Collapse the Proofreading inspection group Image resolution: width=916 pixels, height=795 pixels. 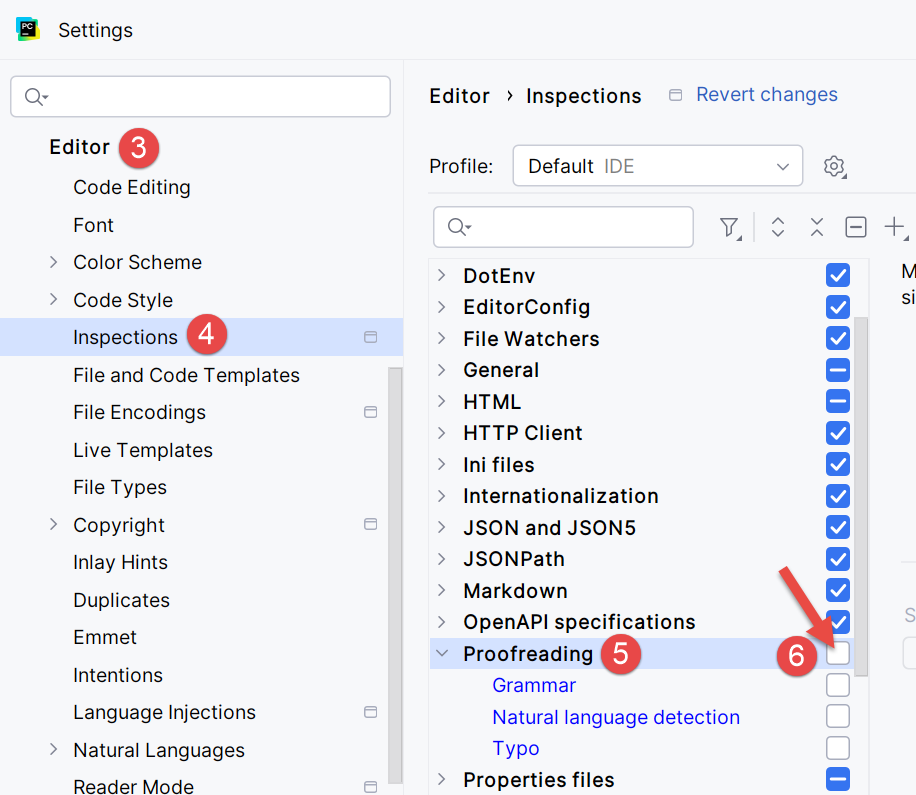coord(442,654)
